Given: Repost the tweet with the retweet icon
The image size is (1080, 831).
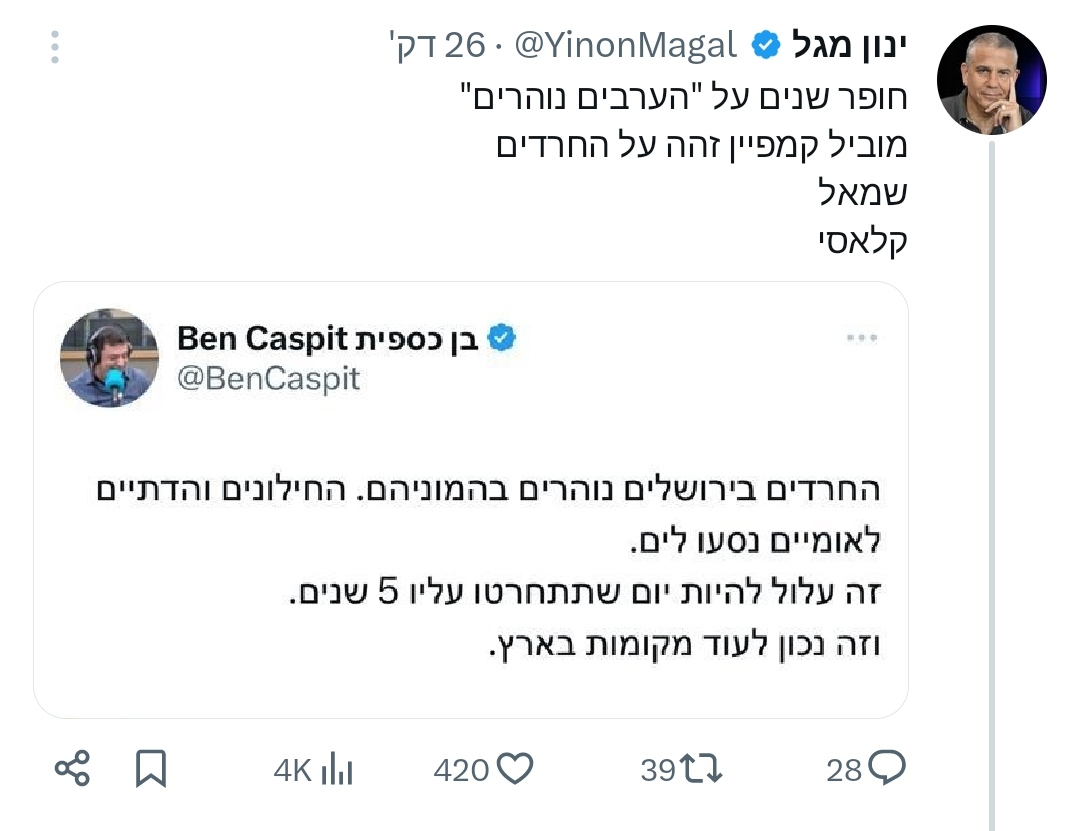Looking at the screenshot, I should 700,768.
